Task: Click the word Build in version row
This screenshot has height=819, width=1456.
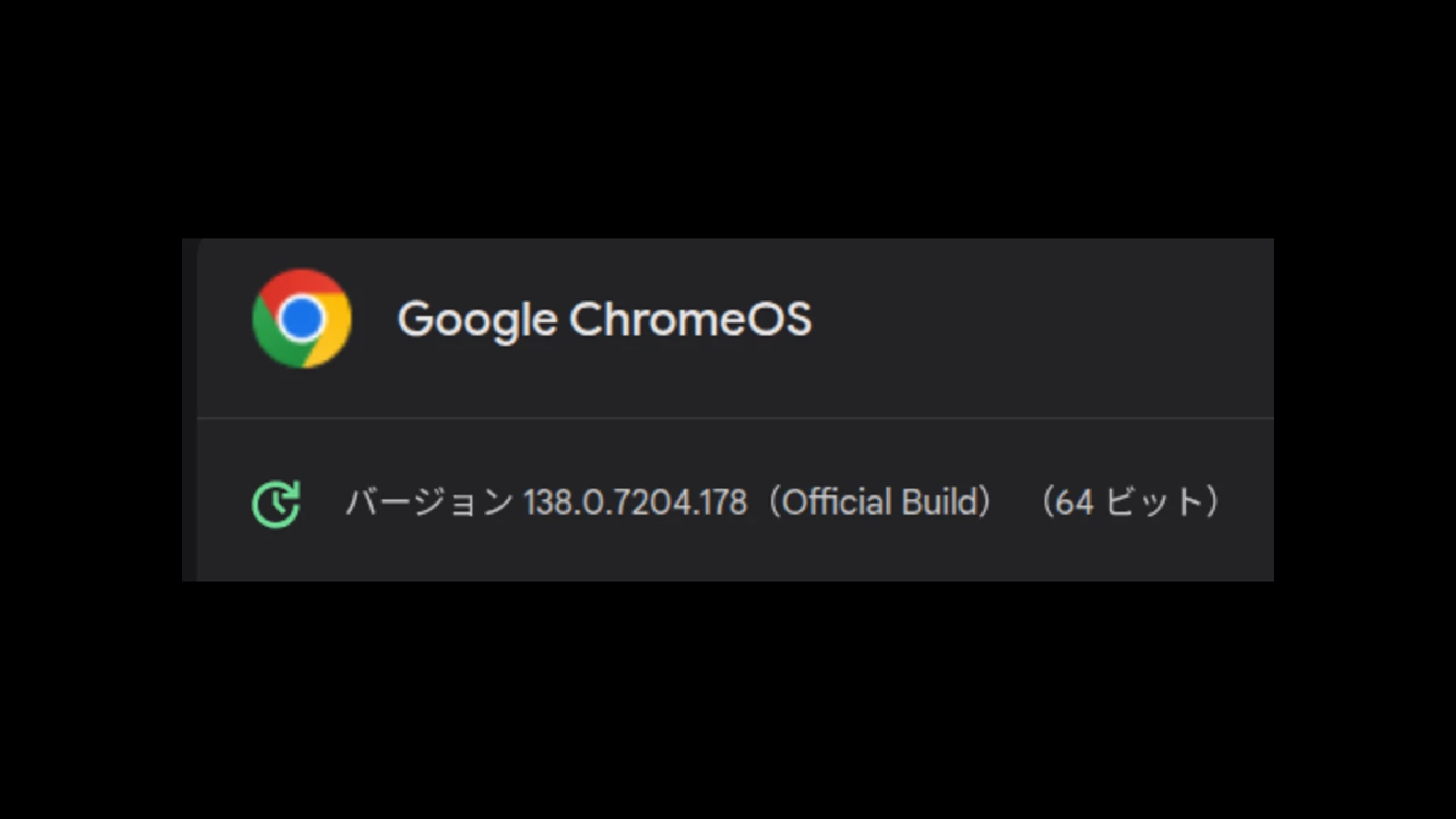Action: pyautogui.click(x=937, y=502)
